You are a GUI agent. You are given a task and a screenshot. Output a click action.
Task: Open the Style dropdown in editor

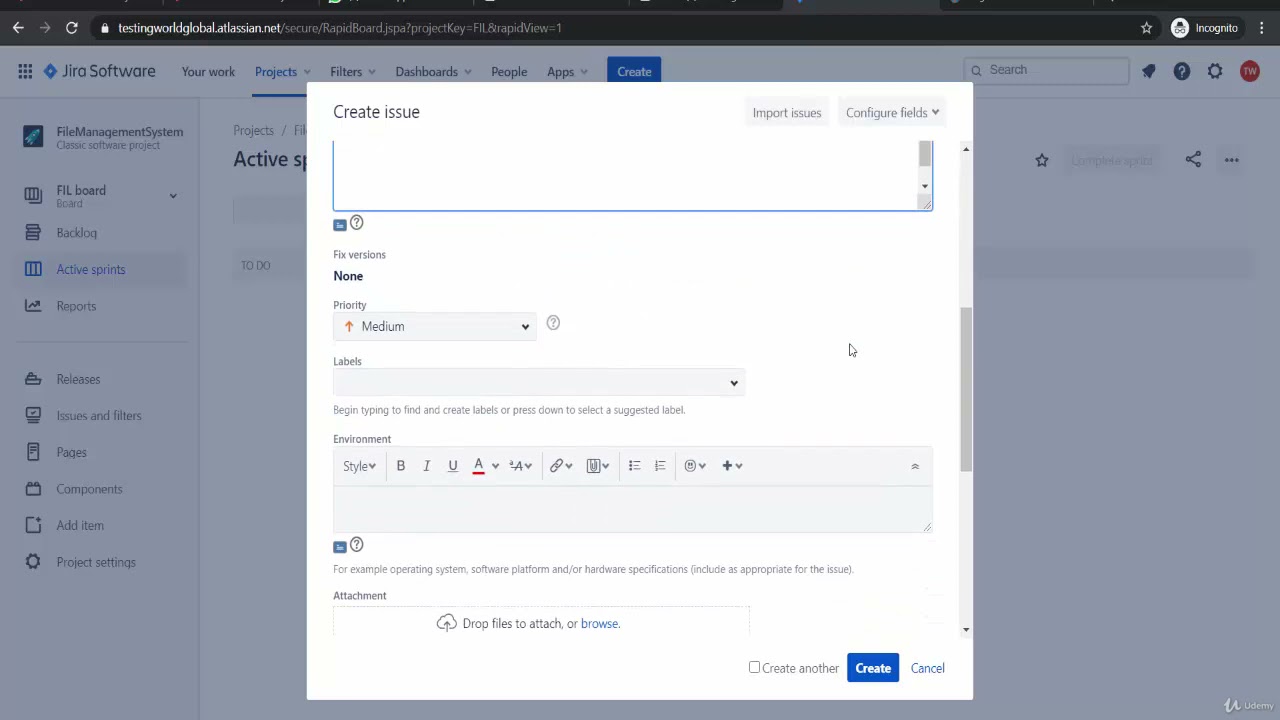(359, 466)
